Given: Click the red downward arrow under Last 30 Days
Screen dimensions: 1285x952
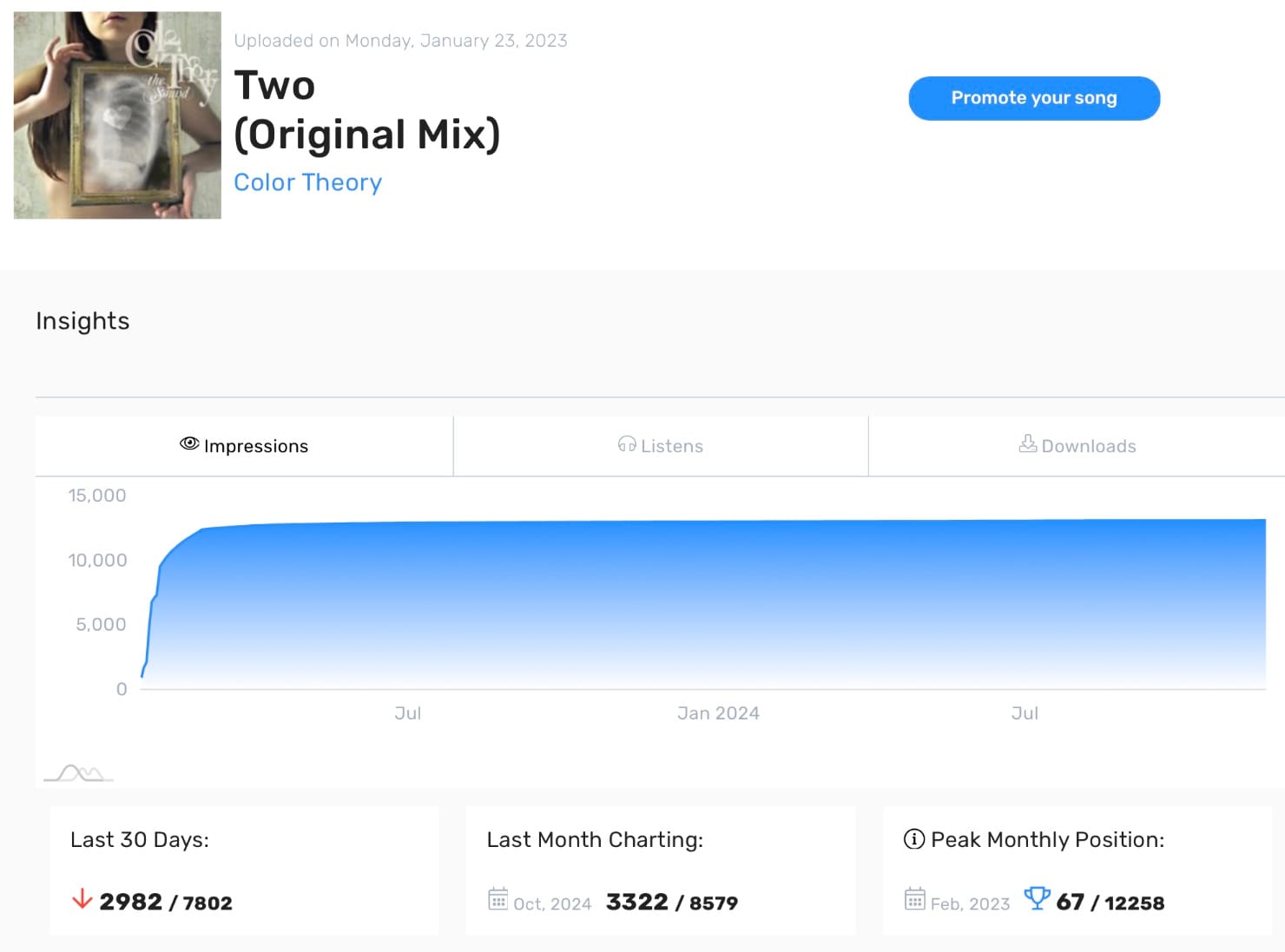Looking at the screenshot, I should pyautogui.click(x=82, y=901).
